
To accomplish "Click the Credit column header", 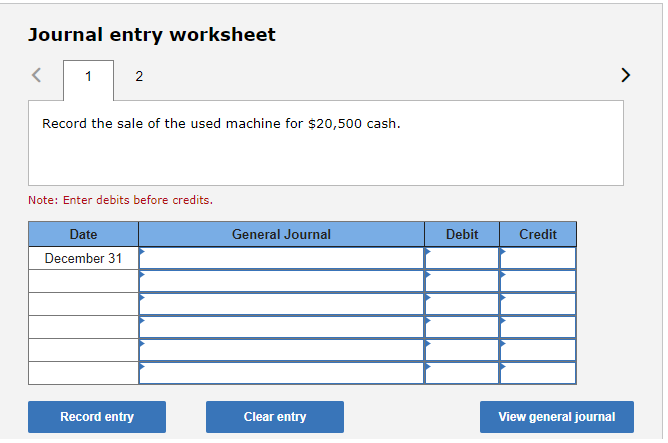I will [538, 234].
